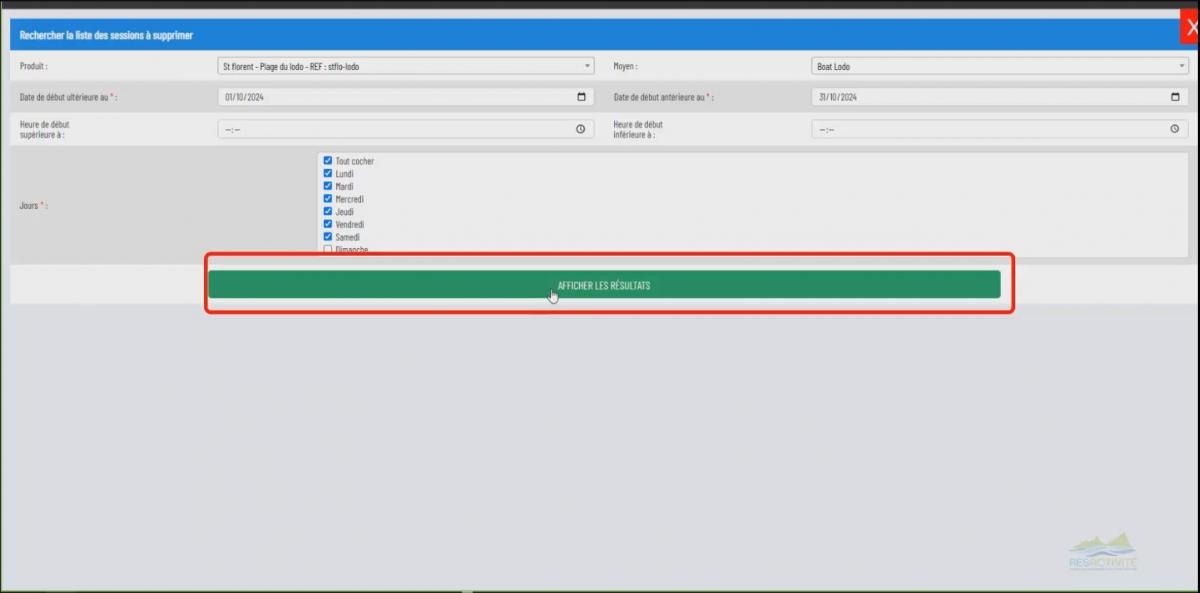This screenshot has height=593, width=1200.
Task: Click the Heure de début inférieure time field
Action: click(x=1000, y=129)
